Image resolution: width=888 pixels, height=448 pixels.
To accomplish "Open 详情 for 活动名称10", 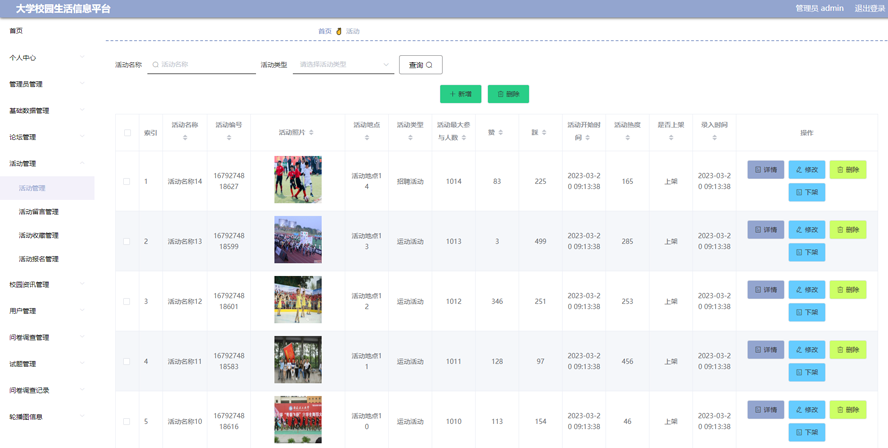I will coord(766,409).
